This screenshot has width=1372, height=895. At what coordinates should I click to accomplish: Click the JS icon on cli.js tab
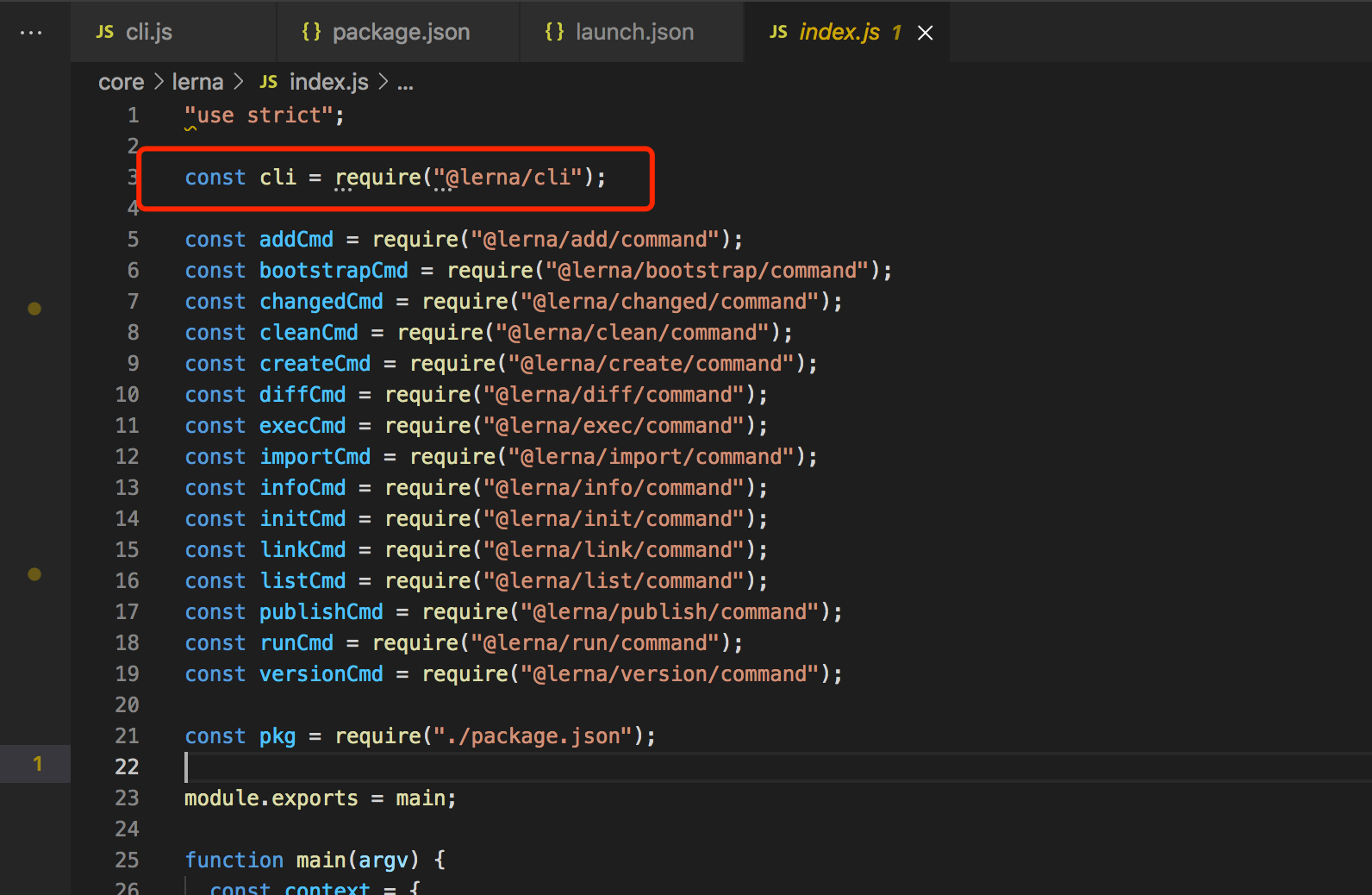tap(105, 32)
